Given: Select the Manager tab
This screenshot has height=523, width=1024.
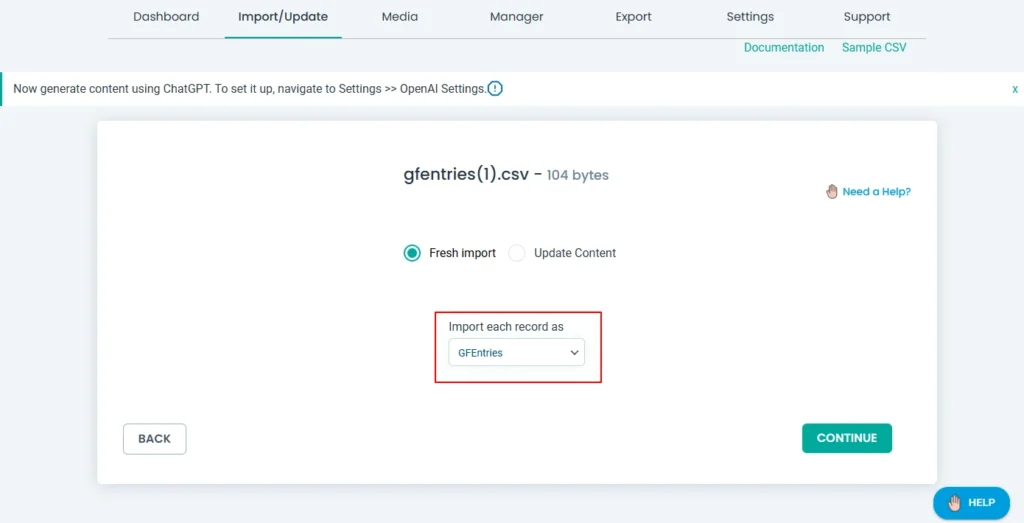Looking at the screenshot, I should pyautogui.click(x=517, y=17).
